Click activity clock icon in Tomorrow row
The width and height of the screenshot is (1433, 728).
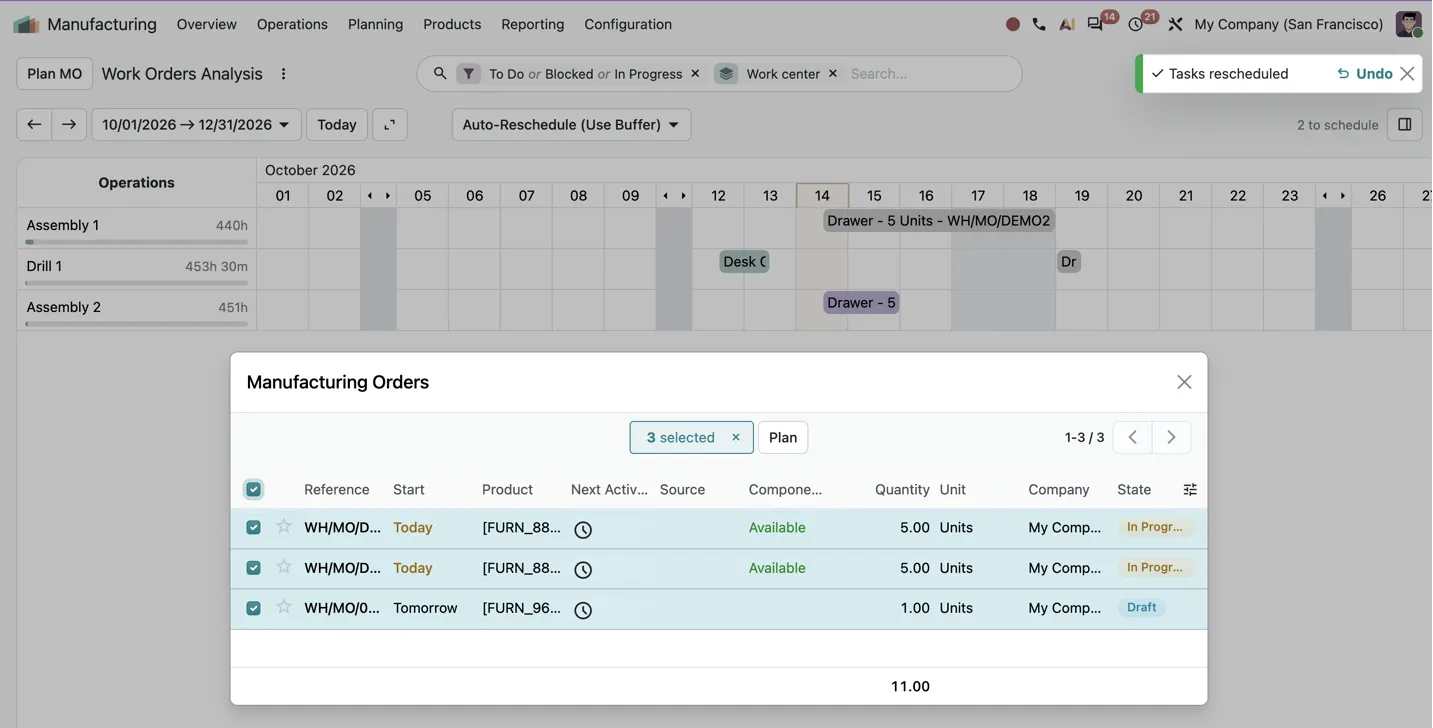(x=583, y=609)
